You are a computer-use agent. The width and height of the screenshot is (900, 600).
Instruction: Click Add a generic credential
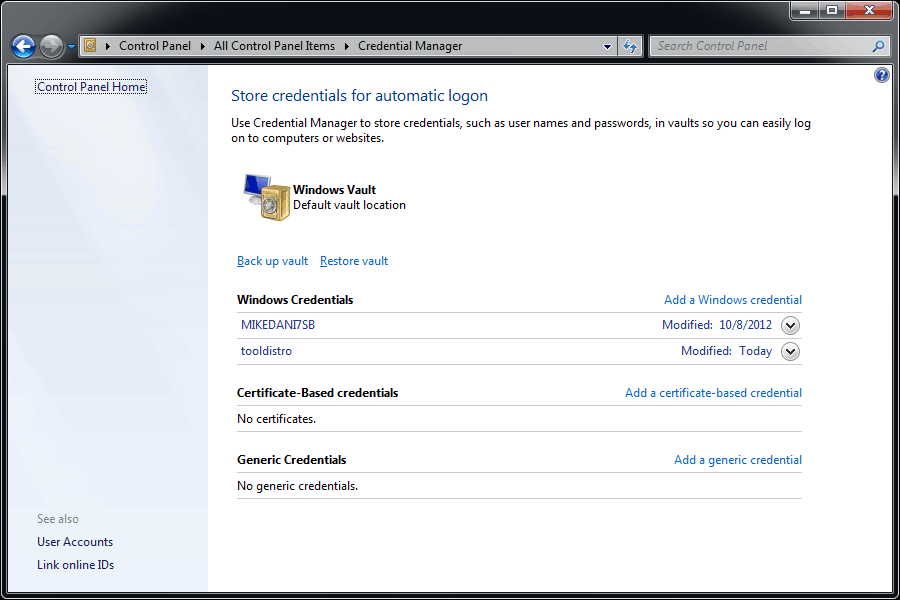pos(738,460)
